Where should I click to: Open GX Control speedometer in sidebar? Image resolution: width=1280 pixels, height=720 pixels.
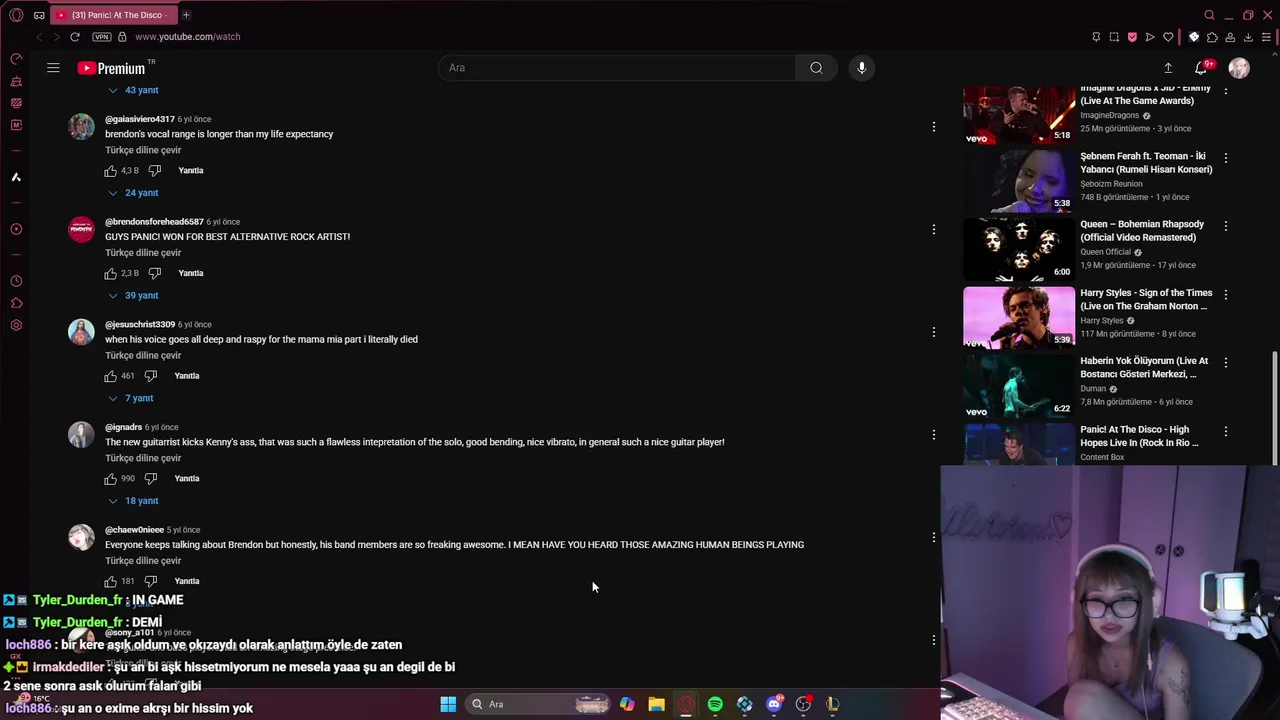click(16, 59)
